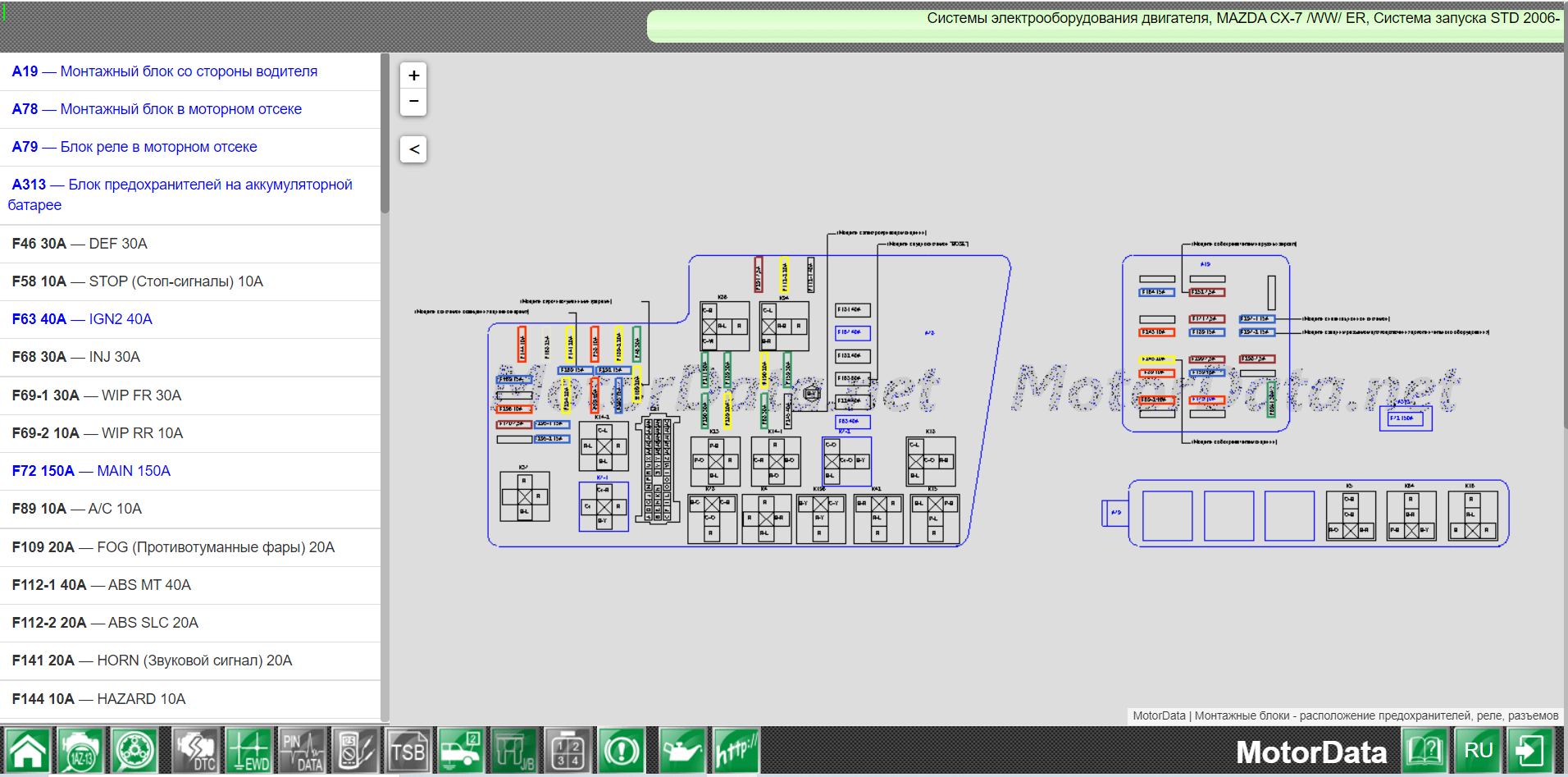Screen dimensions: 1568x777
Task: Click the http:// web link icon
Action: tap(736, 751)
